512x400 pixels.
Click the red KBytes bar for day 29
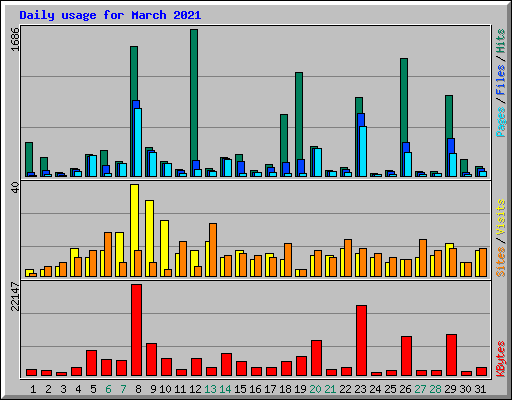point(451,355)
